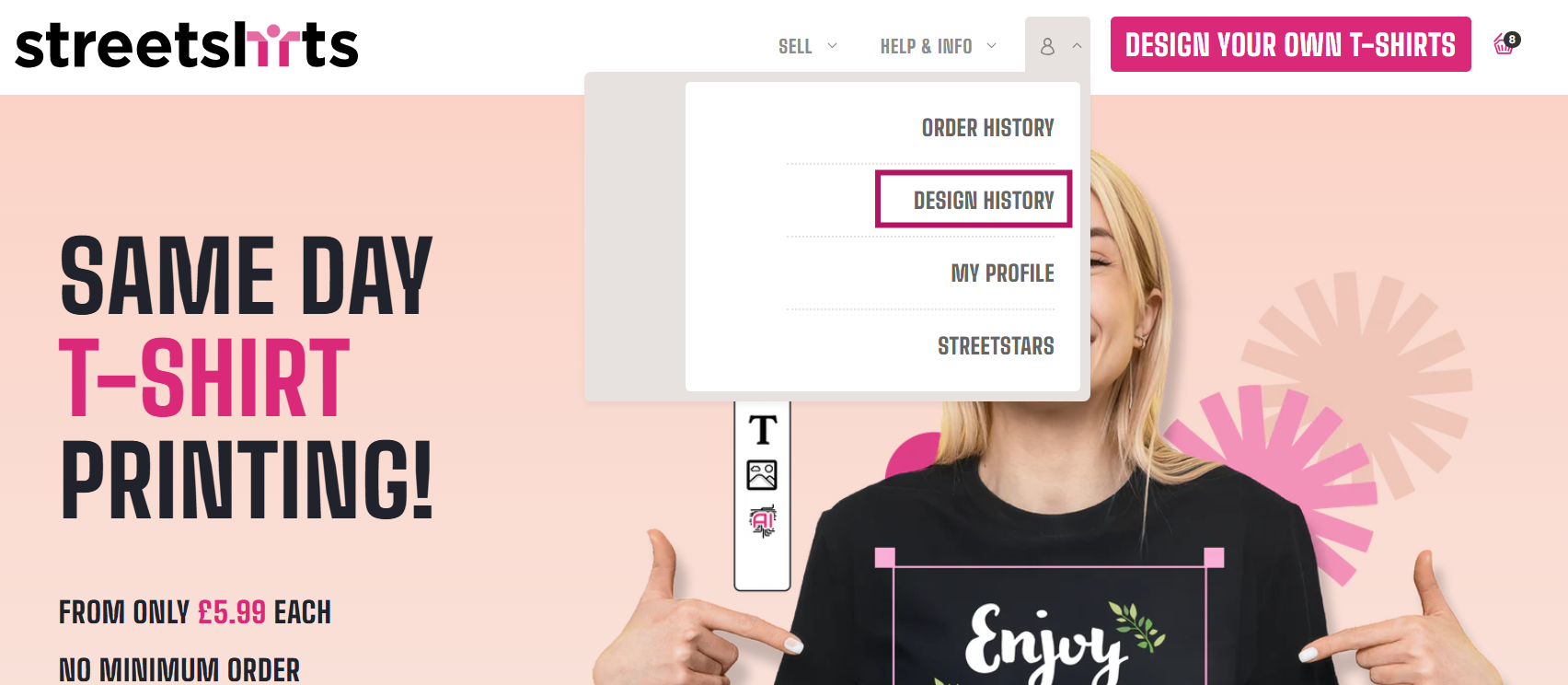Go to MY PROFILE menu entry
The image size is (1568, 685).
(1002, 273)
